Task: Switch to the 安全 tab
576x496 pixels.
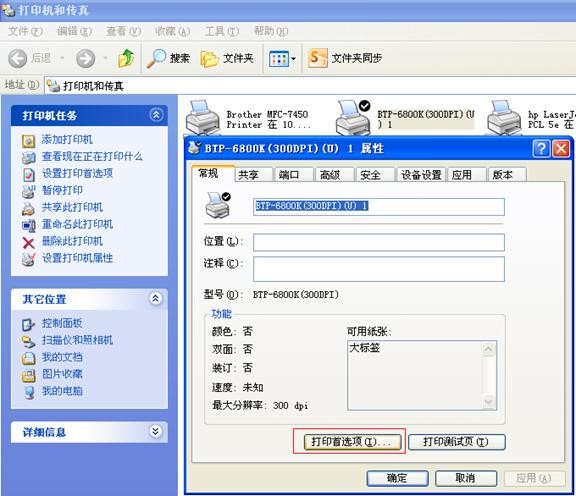Action: pos(375,175)
